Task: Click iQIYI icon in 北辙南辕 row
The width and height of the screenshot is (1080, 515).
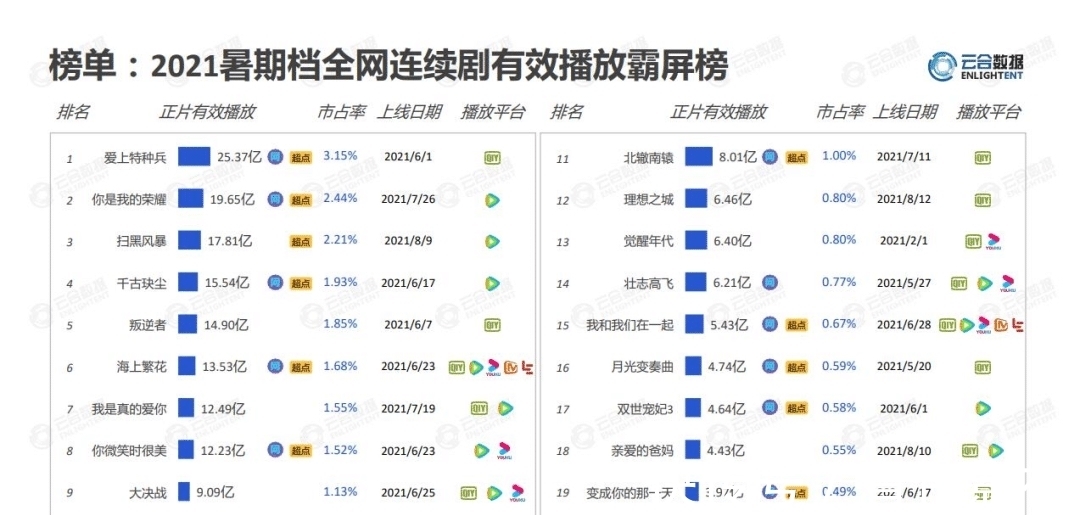Action: pyautogui.click(x=982, y=158)
